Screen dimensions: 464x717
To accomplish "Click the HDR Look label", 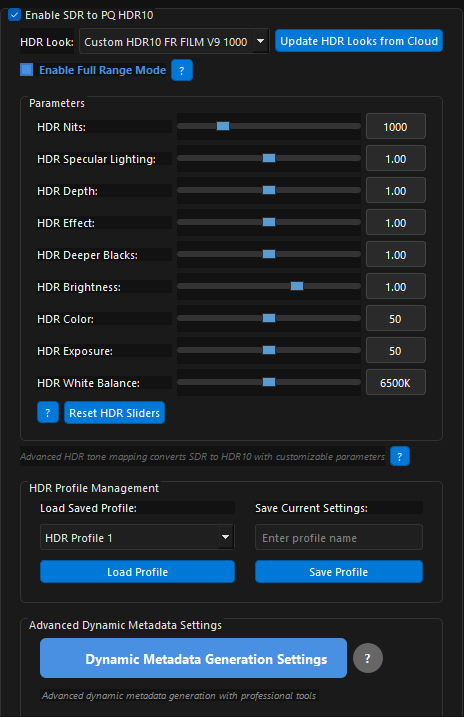I will (47, 42).
